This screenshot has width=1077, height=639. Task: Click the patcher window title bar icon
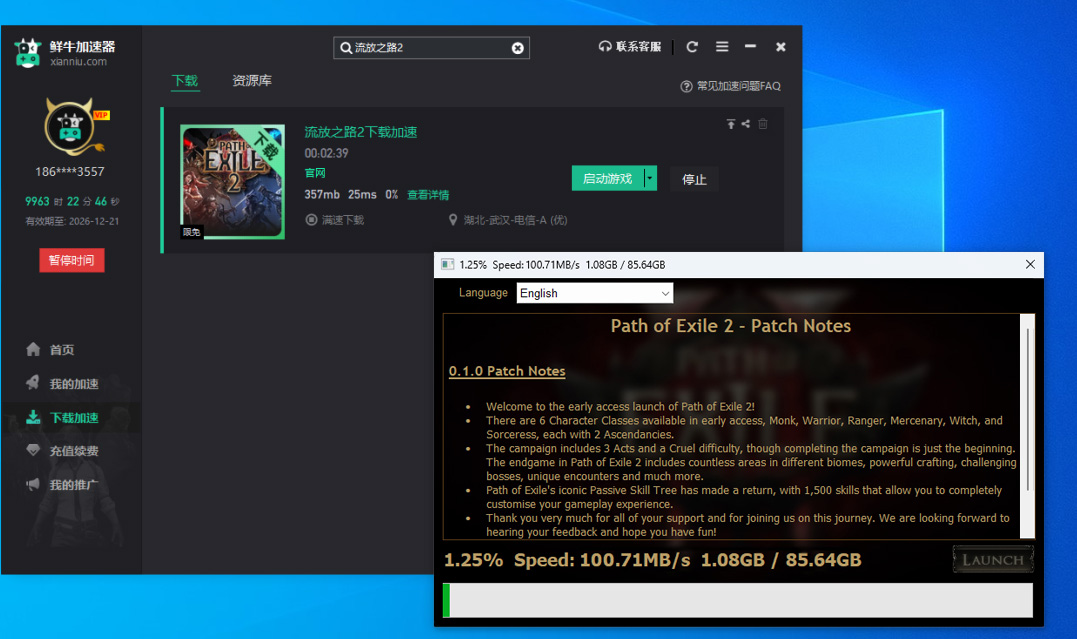pyautogui.click(x=447, y=265)
